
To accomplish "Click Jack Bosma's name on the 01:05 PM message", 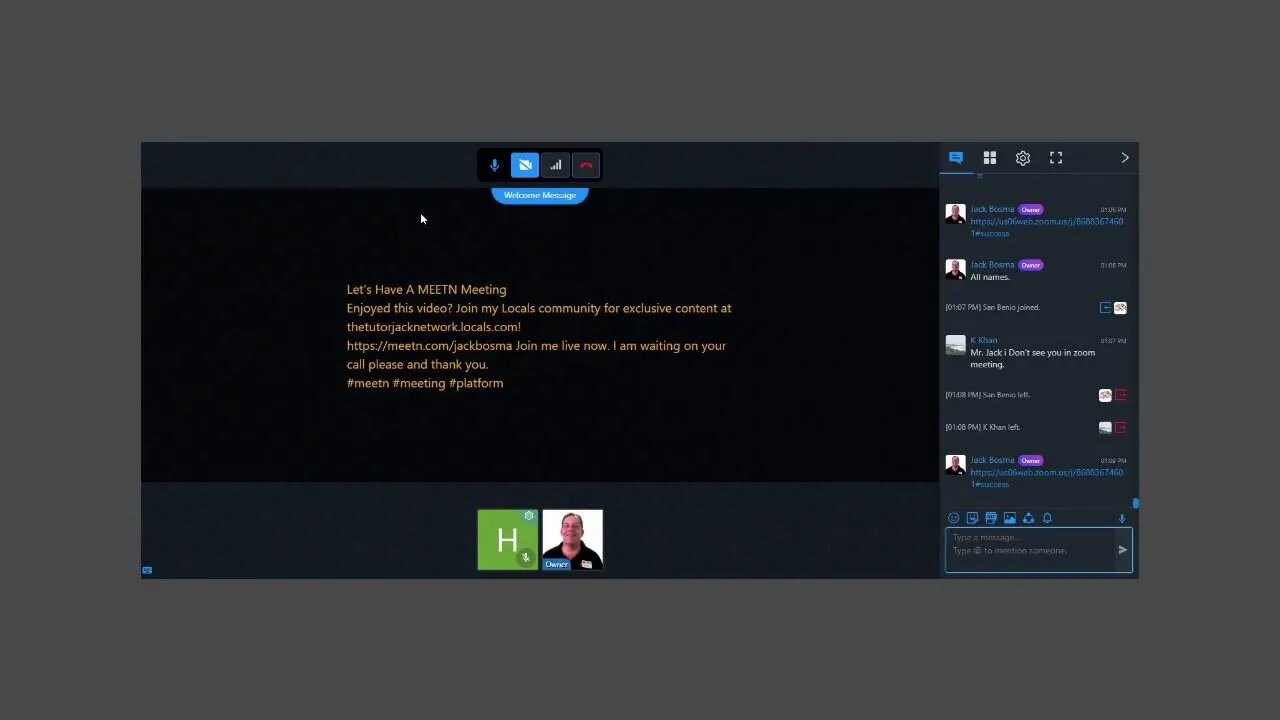I will [x=992, y=209].
